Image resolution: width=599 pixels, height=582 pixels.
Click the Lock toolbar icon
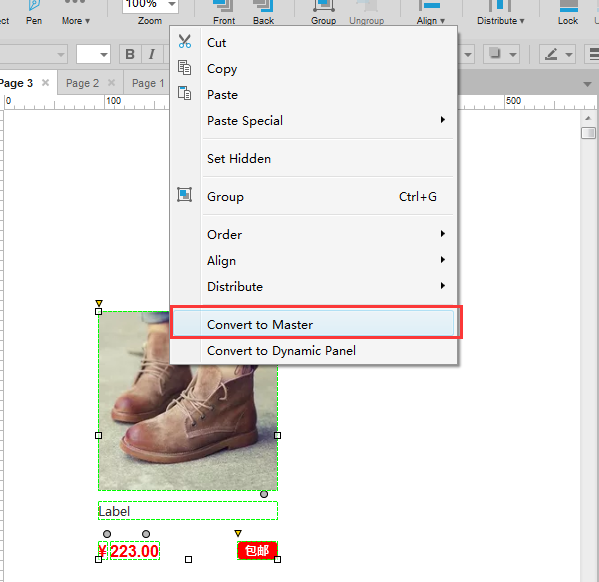568,12
